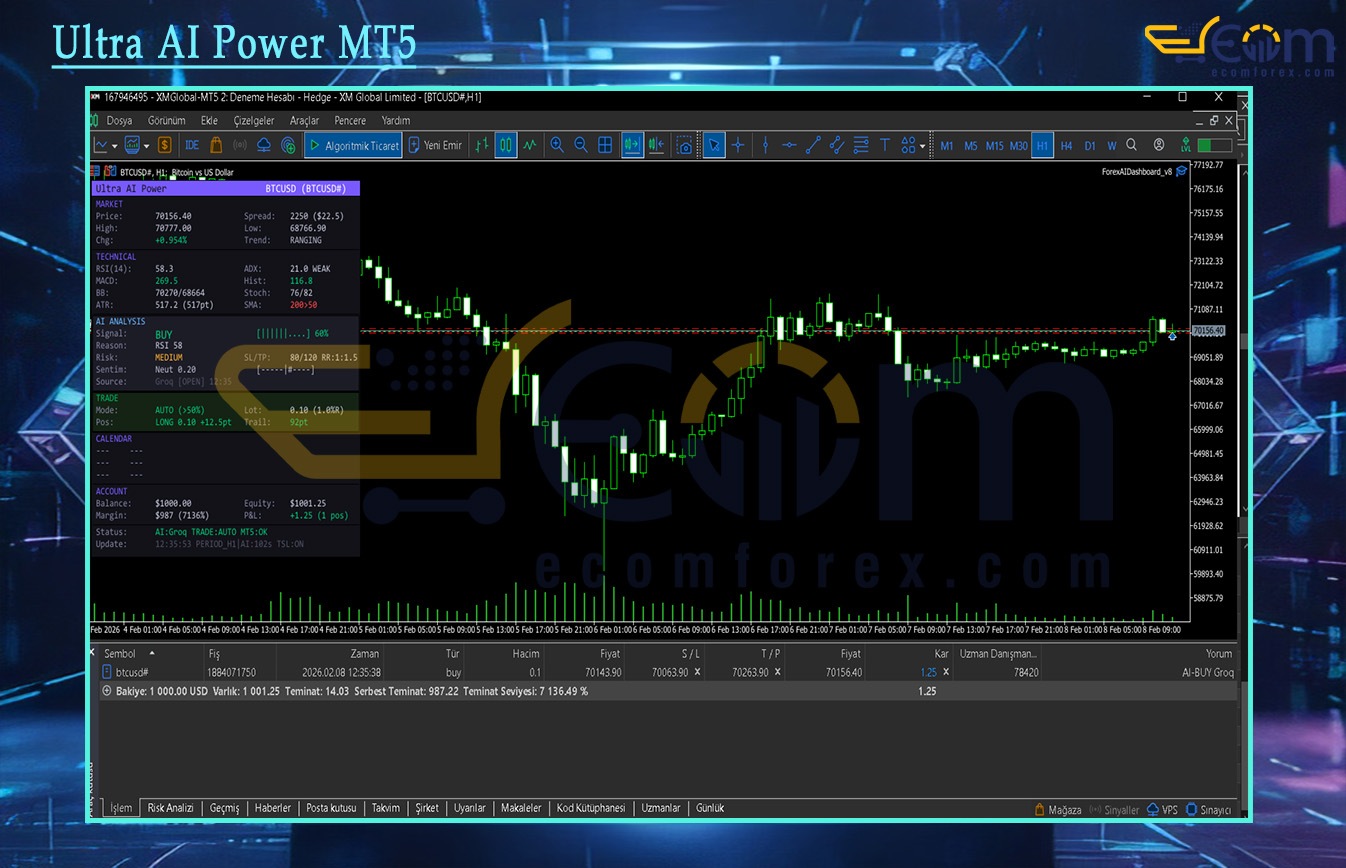This screenshot has width=1346, height=868.
Task: Choose the trendline drawing tool
Action: [813, 145]
